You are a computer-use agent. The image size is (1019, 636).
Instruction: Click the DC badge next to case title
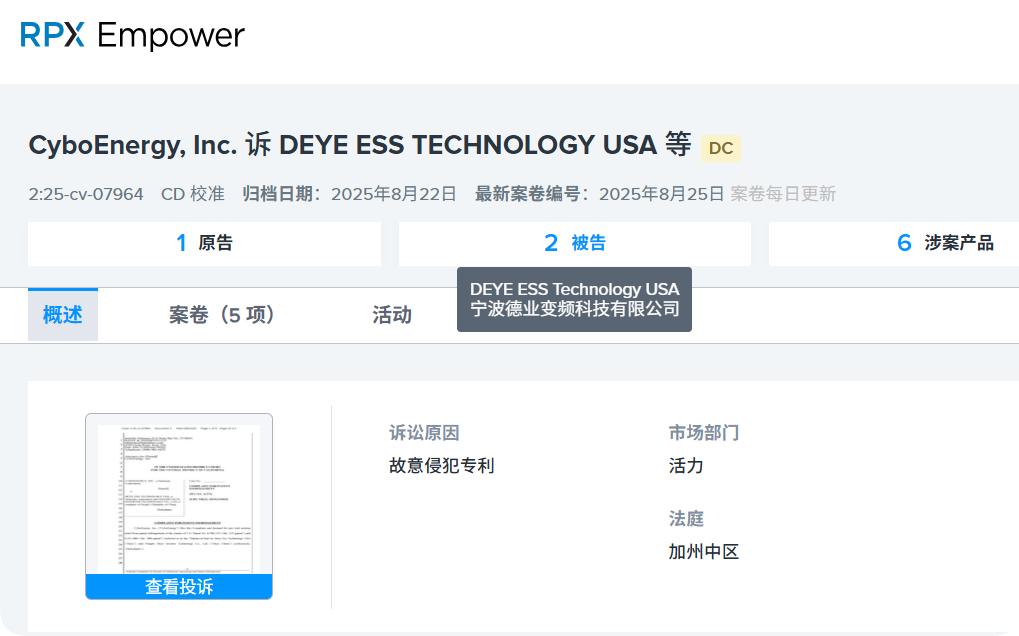(721, 148)
